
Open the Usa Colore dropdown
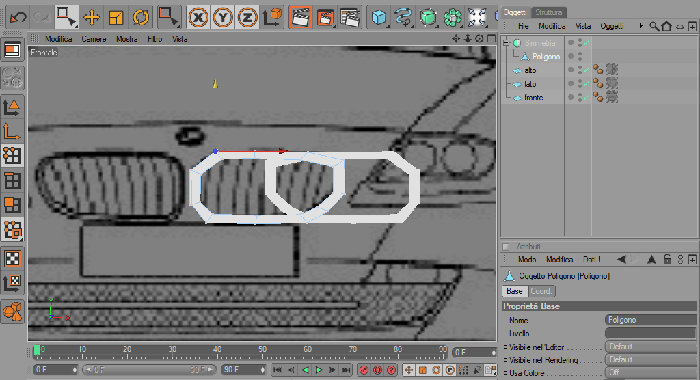(x=650, y=372)
